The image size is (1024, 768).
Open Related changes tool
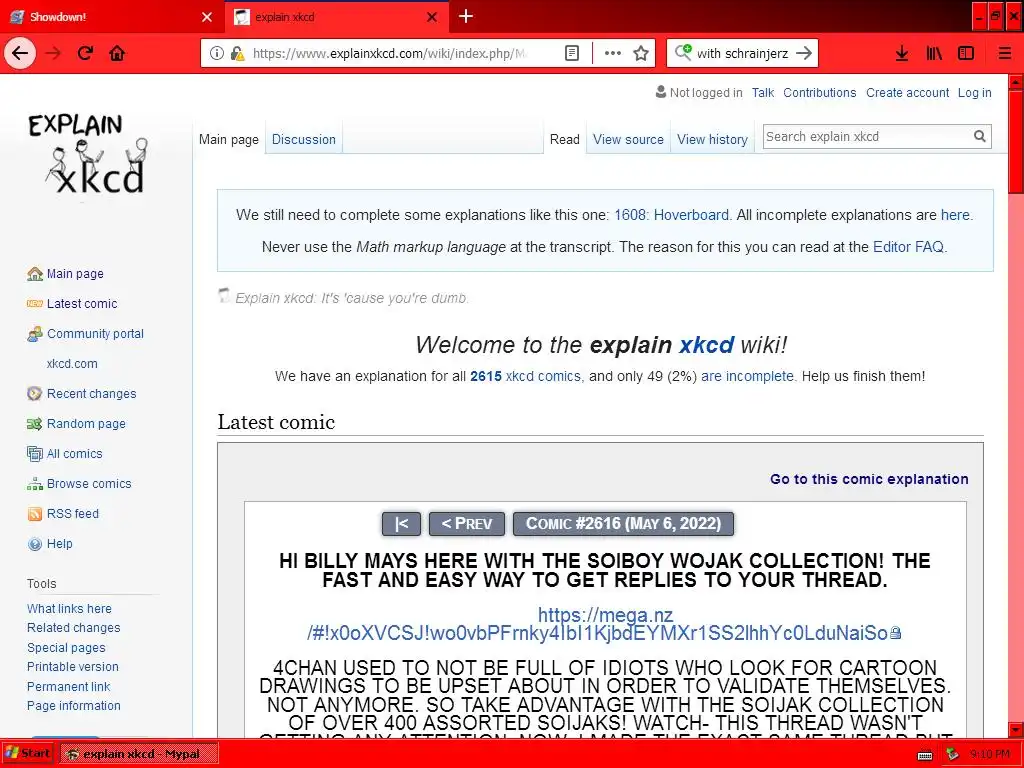tap(74, 628)
